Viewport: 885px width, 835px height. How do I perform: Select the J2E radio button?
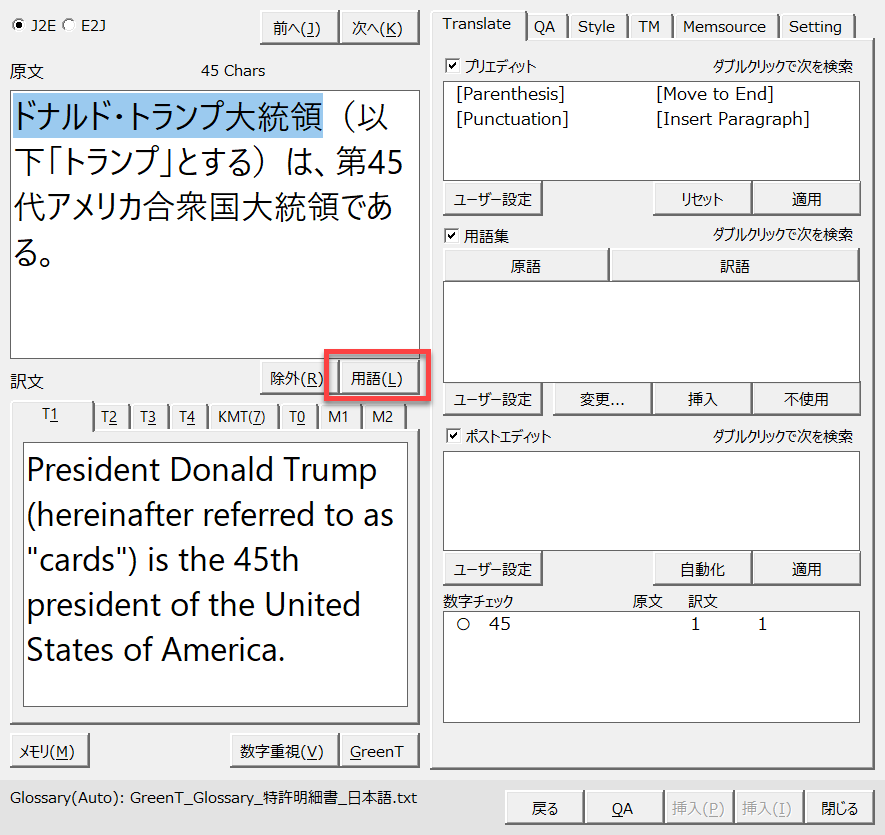17,25
